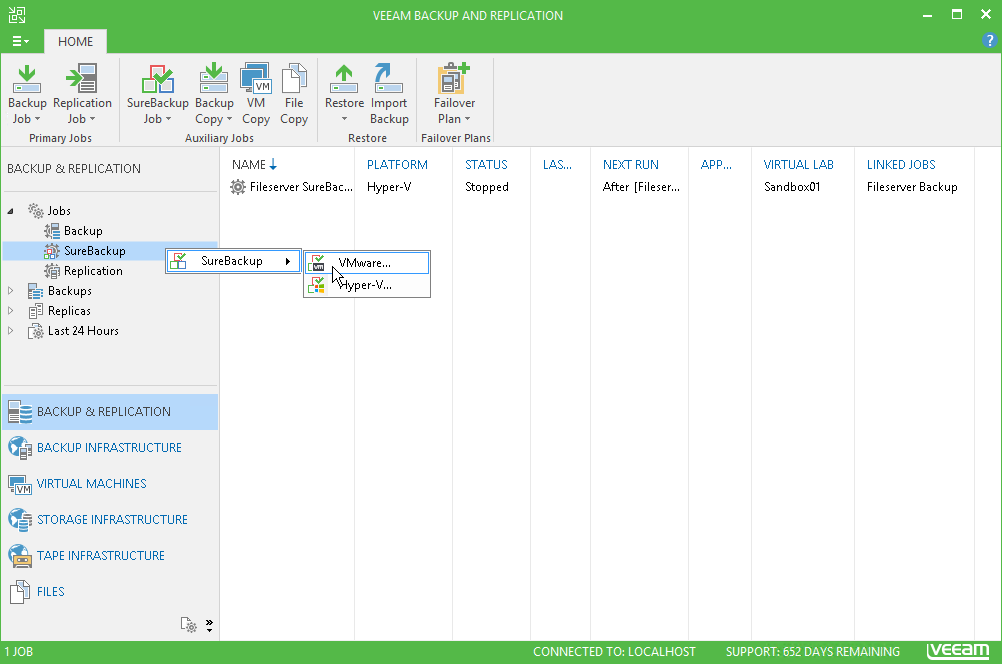Click the After [Fileser... next run cell

coord(641,187)
